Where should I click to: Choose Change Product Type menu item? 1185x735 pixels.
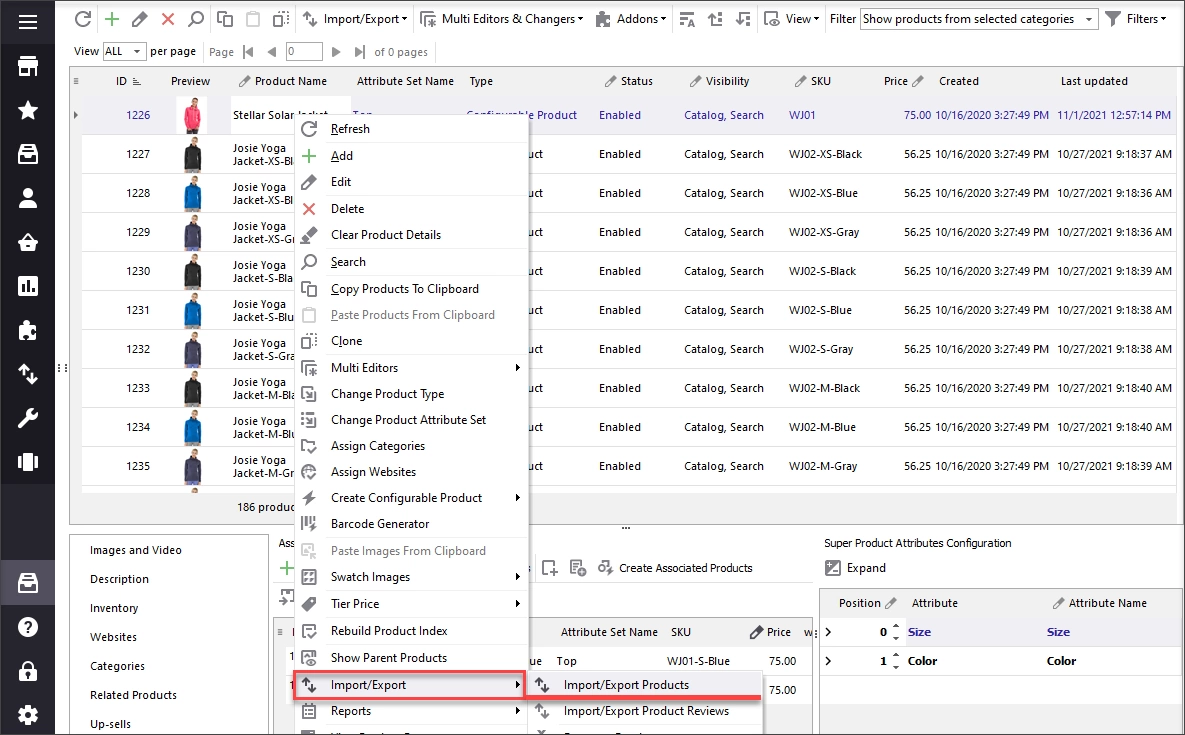411,394
